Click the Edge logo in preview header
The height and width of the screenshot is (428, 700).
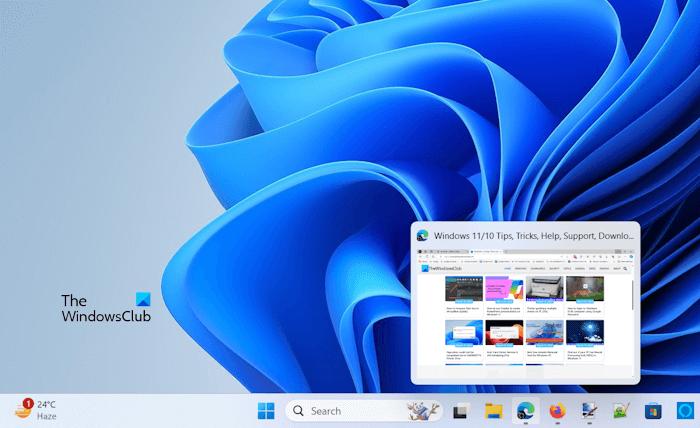click(x=423, y=235)
